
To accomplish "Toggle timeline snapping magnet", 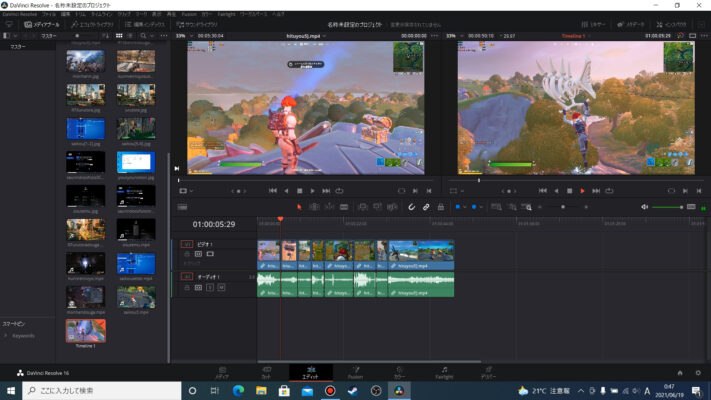I will pyautogui.click(x=411, y=207).
